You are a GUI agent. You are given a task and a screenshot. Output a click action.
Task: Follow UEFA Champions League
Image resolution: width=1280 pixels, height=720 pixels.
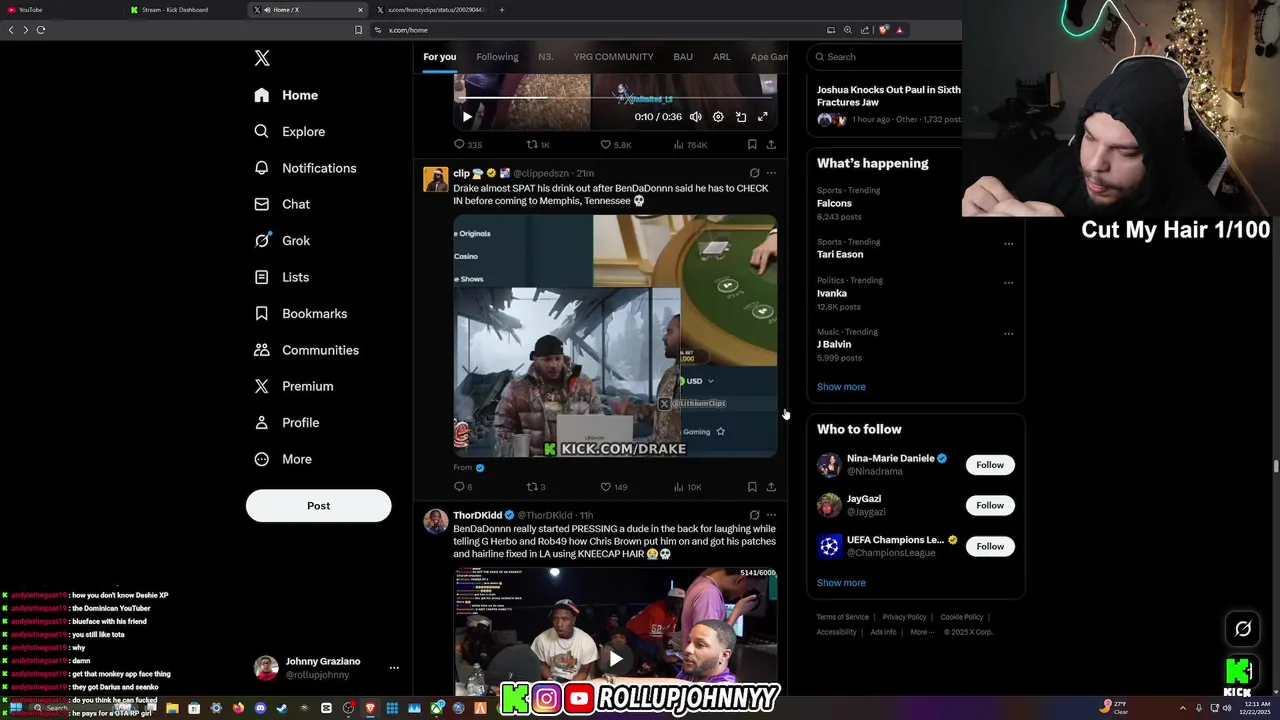pyautogui.click(x=990, y=546)
